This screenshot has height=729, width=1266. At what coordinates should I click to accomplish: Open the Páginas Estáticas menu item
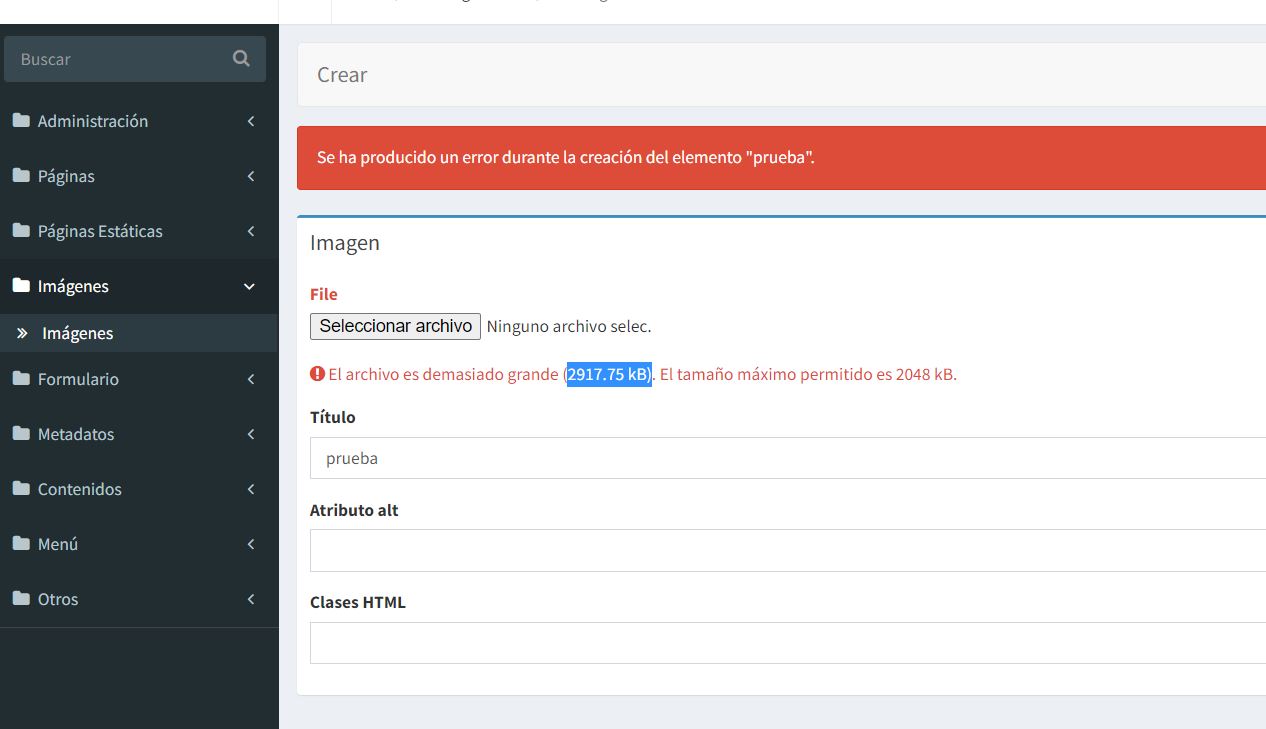pyautogui.click(x=101, y=231)
